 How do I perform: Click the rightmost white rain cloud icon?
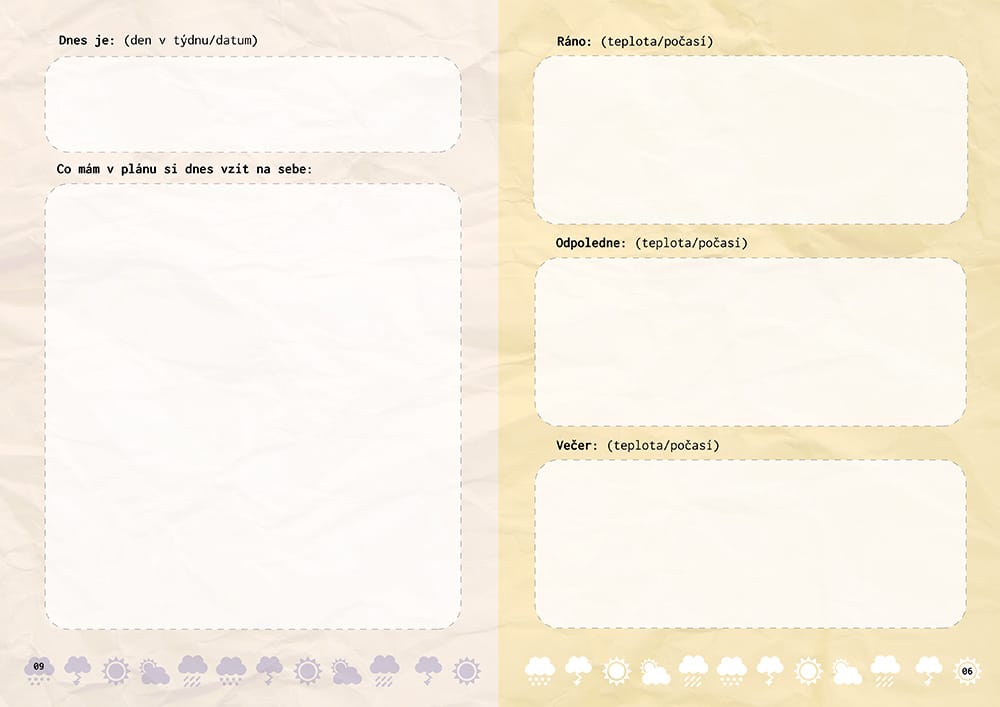tap(885, 670)
